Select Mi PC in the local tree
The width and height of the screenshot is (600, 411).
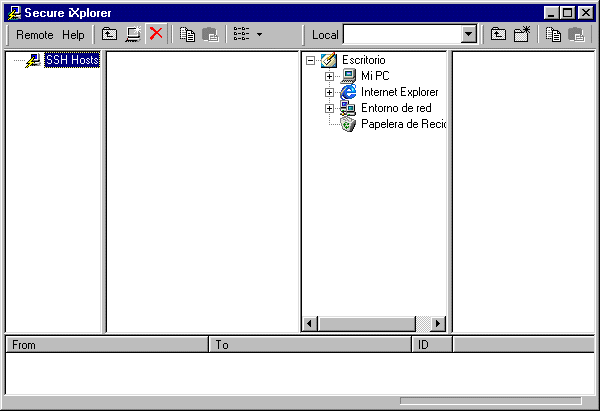[x=375, y=76]
